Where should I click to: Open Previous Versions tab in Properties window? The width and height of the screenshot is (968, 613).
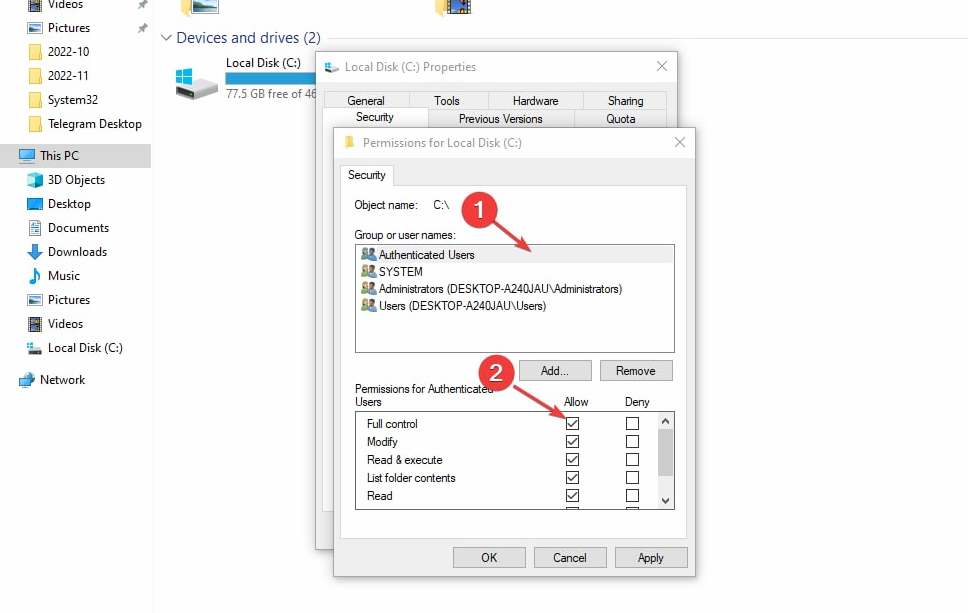[x=501, y=119]
